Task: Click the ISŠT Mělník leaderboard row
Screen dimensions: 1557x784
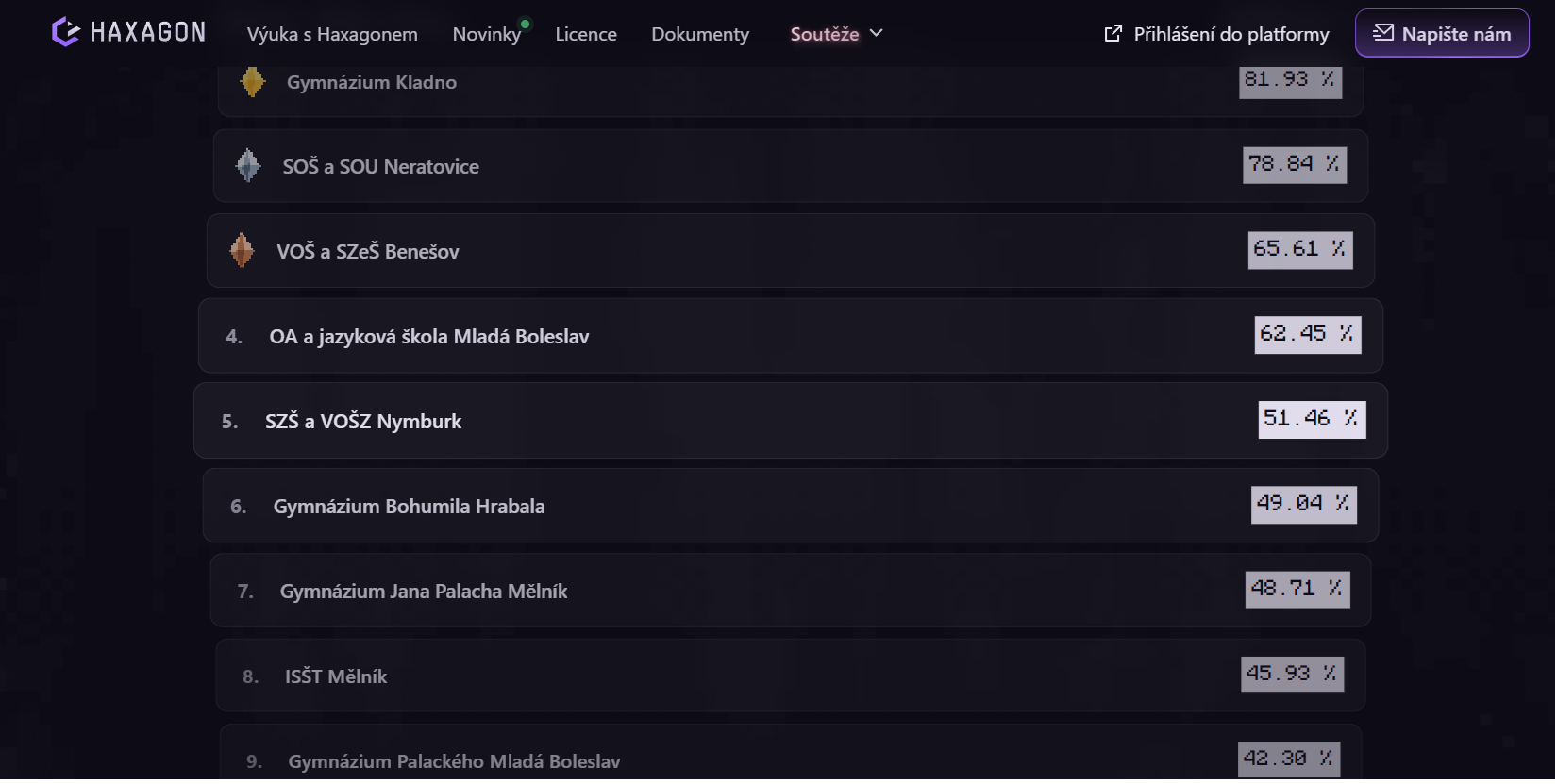Action: pyautogui.click(x=336, y=676)
